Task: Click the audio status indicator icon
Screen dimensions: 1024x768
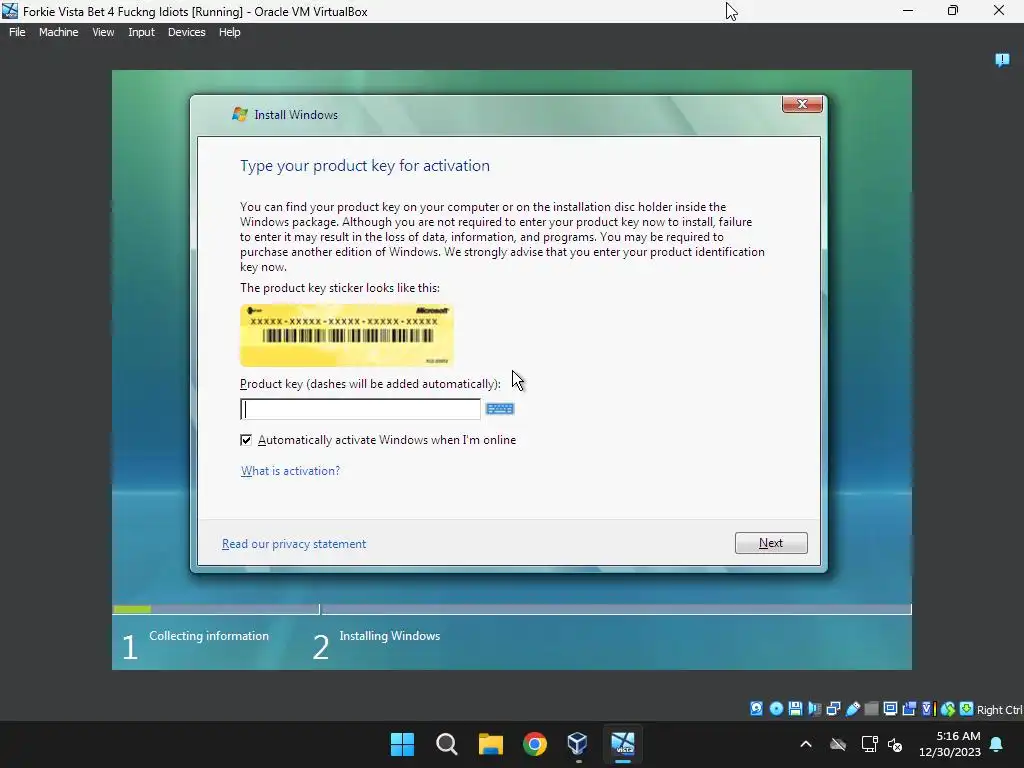Action: click(814, 709)
